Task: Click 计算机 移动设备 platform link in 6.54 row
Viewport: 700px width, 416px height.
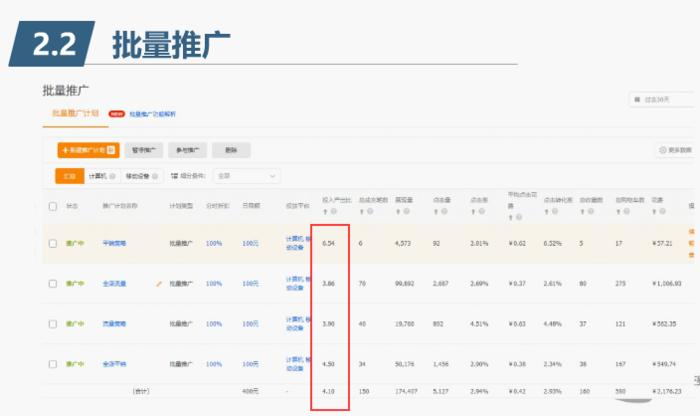Action: [x=298, y=243]
